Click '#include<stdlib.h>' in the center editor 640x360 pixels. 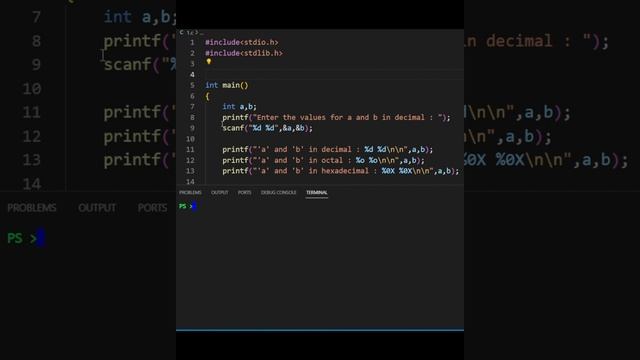pyautogui.click(x=244, y=53)
